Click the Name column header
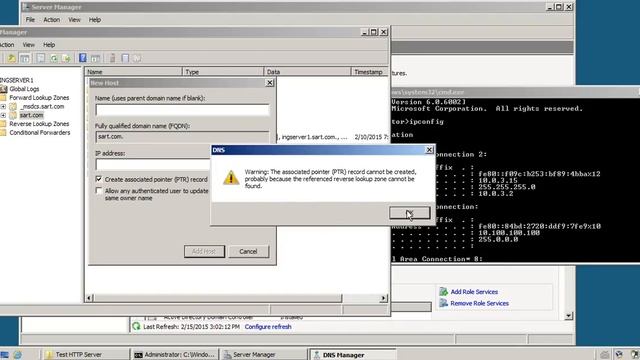Image resolution: width=640 pixels, height=360 pixels. click(133, 71)
